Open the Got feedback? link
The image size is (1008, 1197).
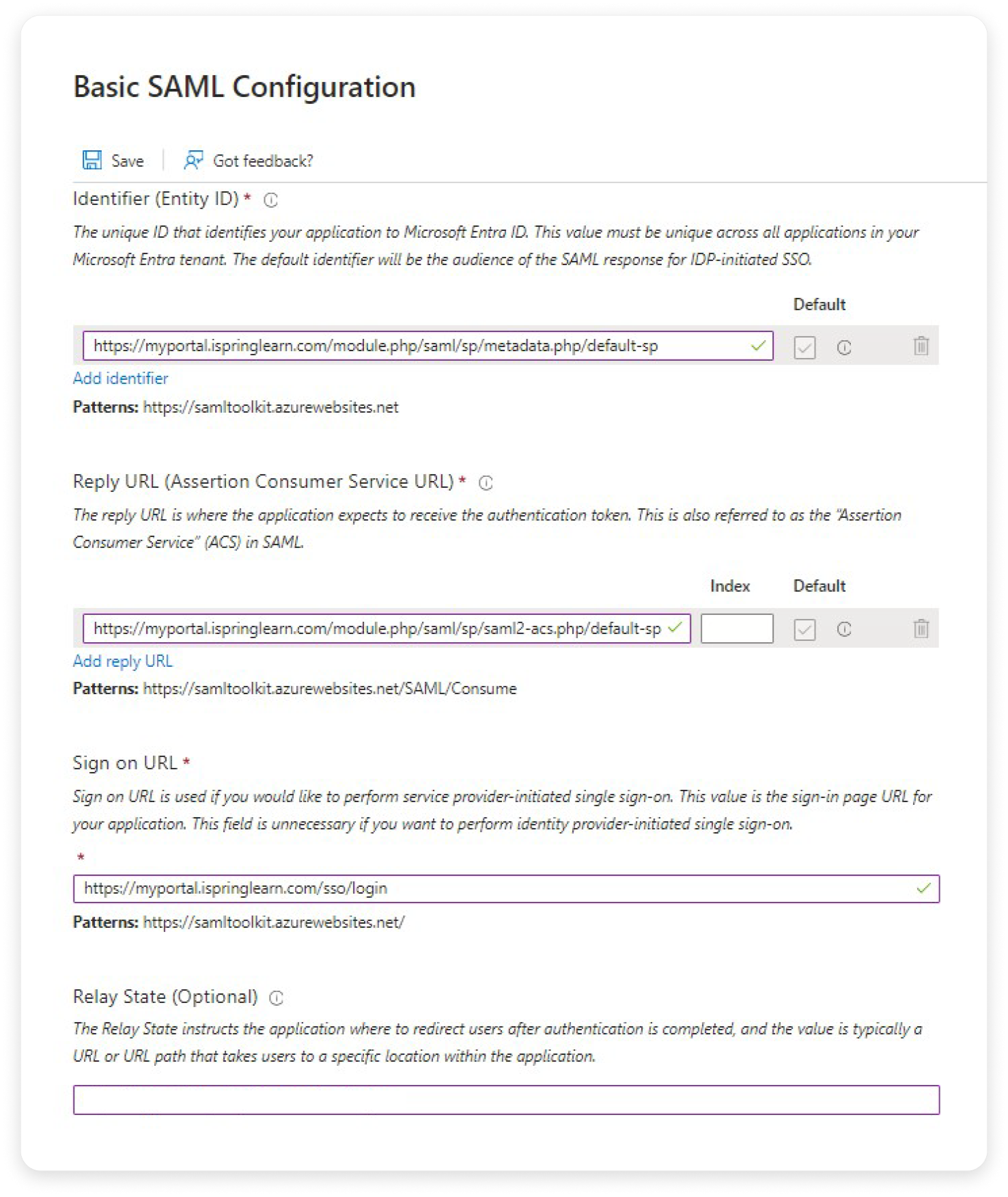click(263, 161)
